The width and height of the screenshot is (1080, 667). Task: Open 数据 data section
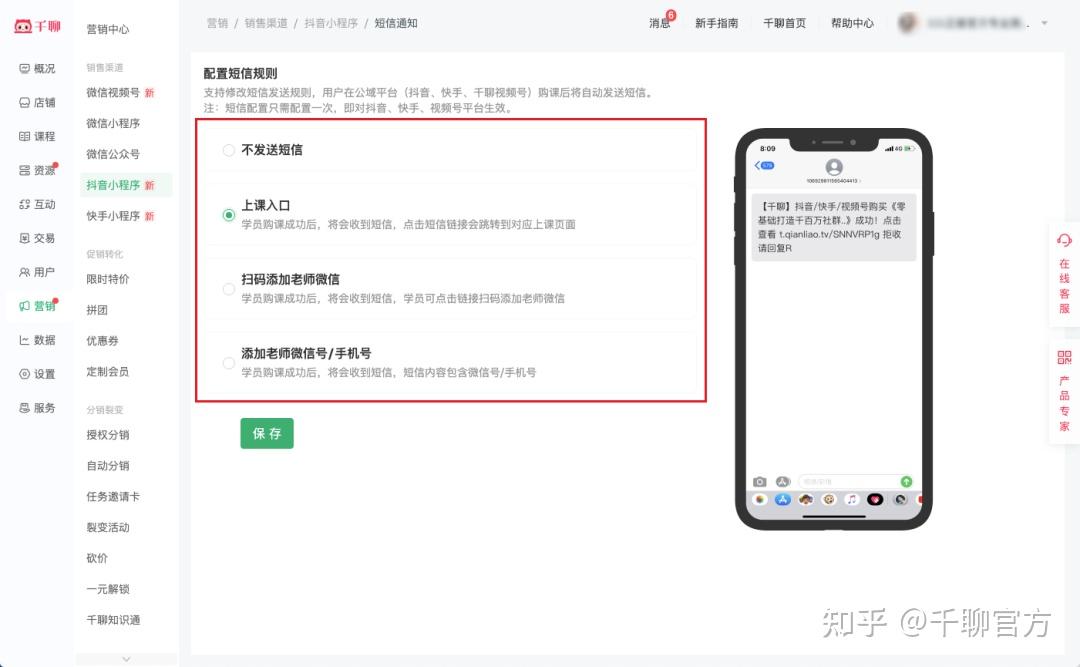point(37,340)
